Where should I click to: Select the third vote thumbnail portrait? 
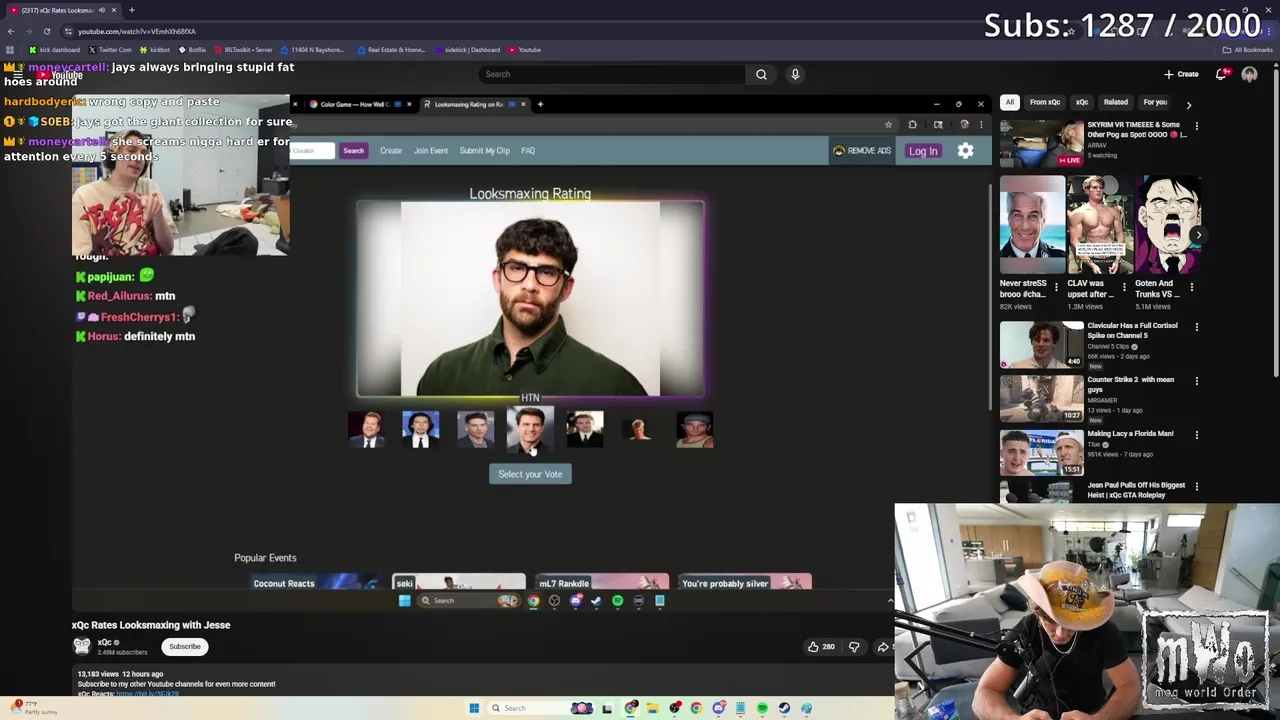(475, 429)
